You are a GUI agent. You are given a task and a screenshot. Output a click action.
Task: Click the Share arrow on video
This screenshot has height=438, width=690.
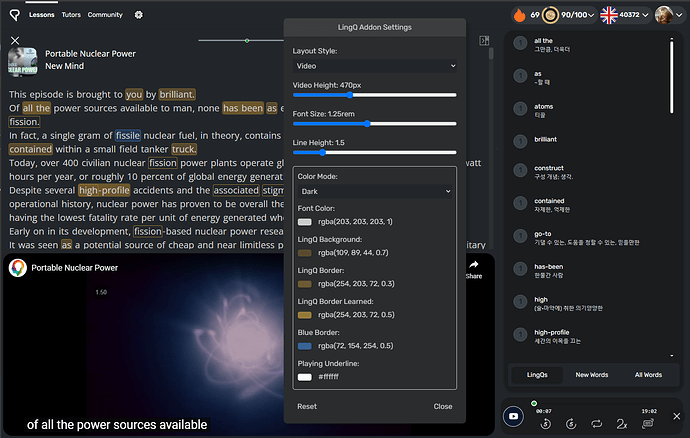473,265
